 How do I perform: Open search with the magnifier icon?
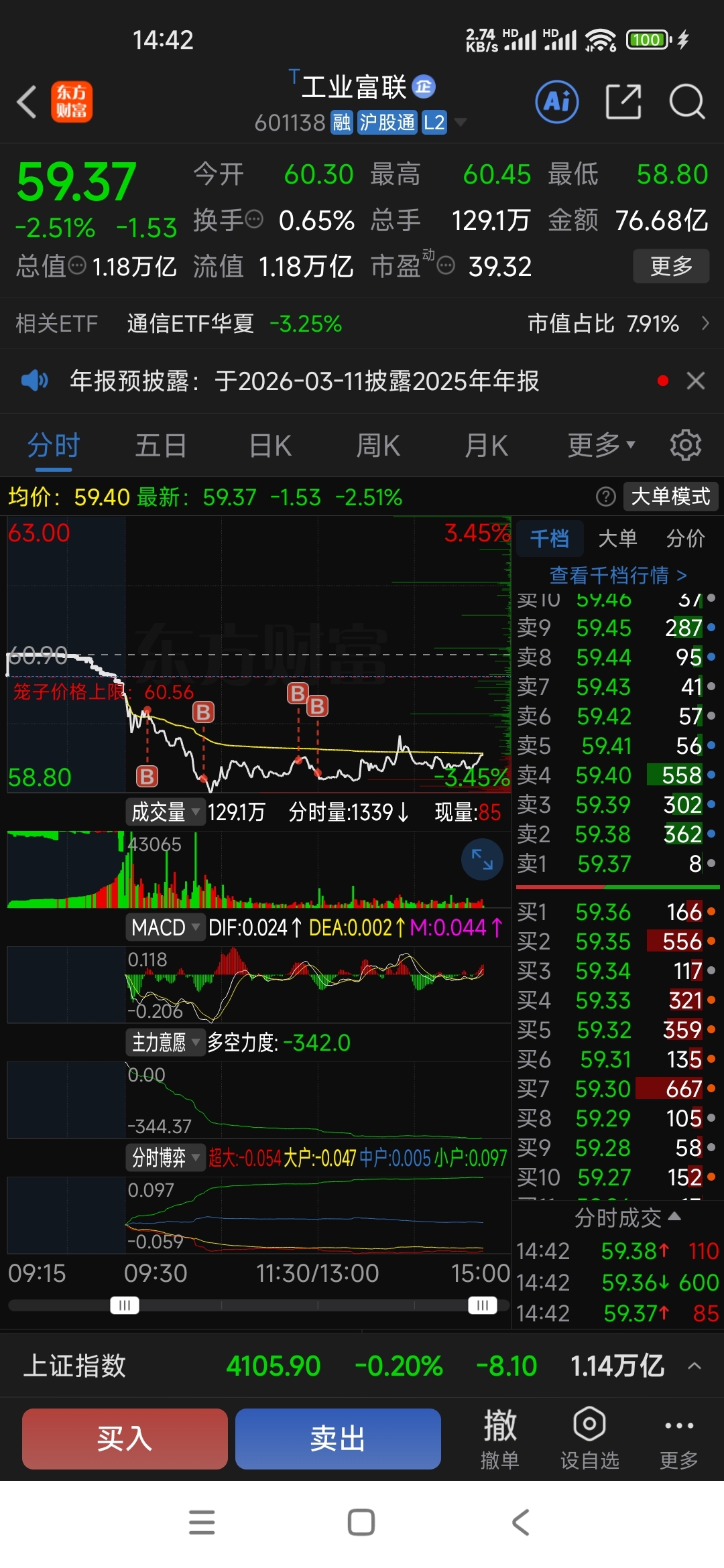pos(687,102)
